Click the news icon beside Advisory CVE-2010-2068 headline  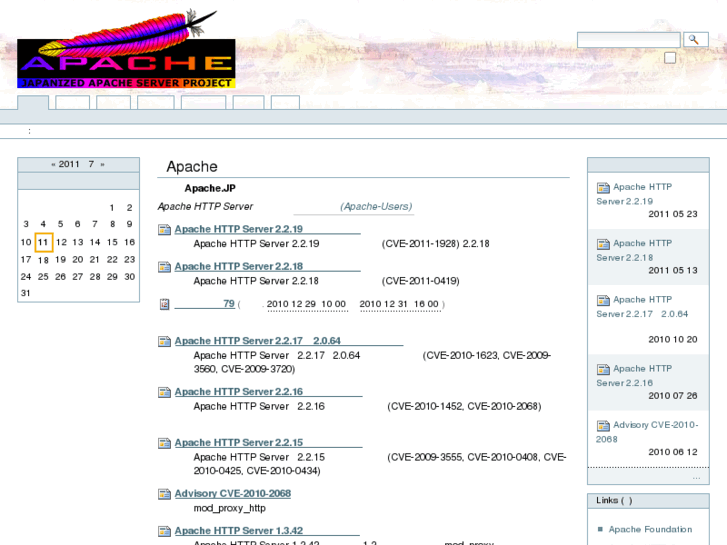click(x=164, y=494)
